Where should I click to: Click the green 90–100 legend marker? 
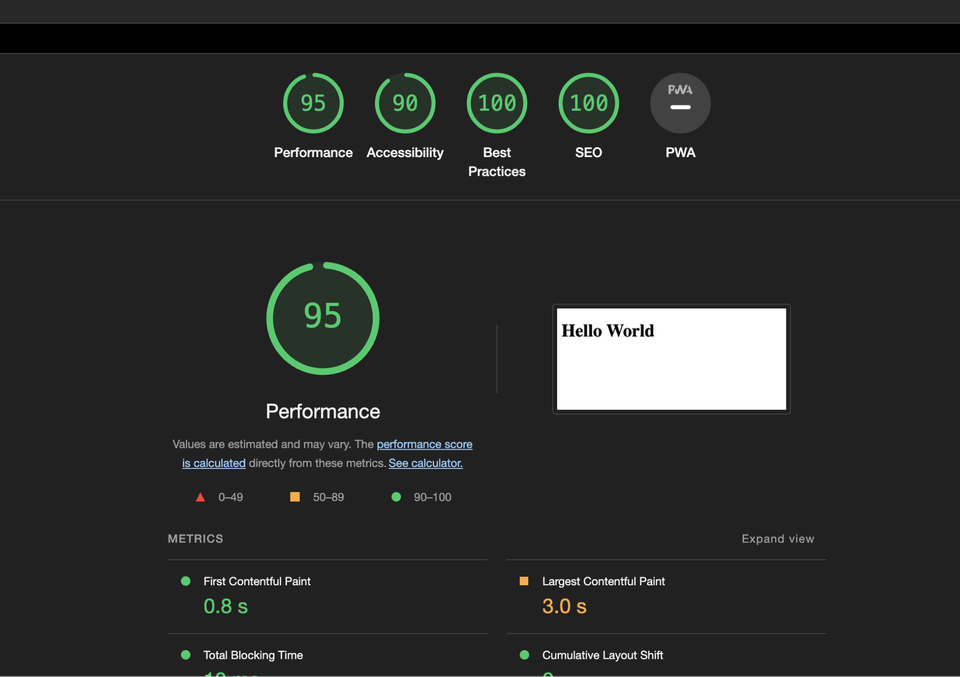tap(396, 497)
